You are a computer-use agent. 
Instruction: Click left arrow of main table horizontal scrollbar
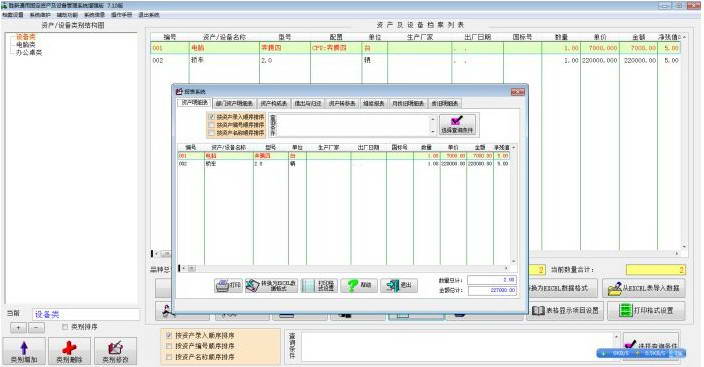156,254
